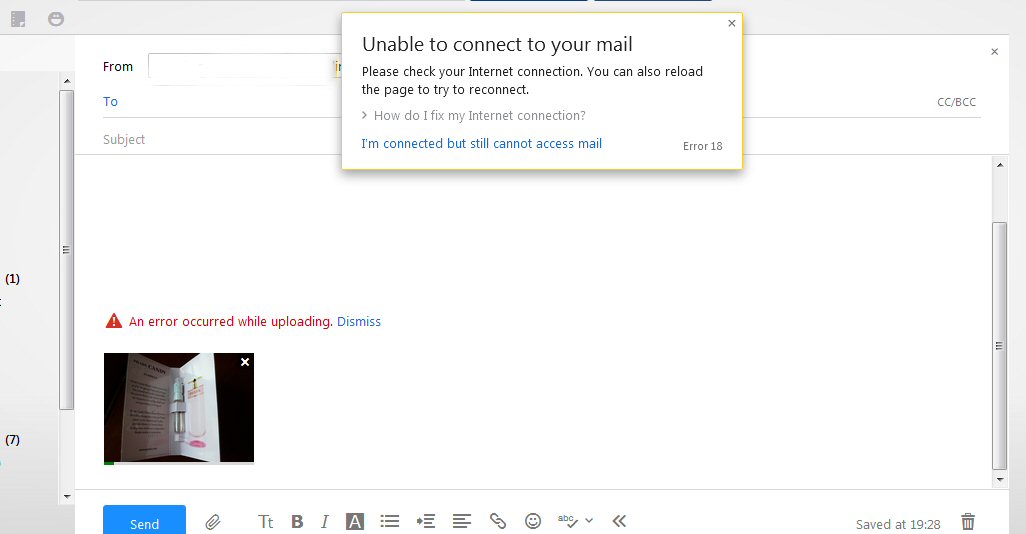Expand "How do I fix my Internet connection?"
The image size is (1026, 534).
pos(478,116)
